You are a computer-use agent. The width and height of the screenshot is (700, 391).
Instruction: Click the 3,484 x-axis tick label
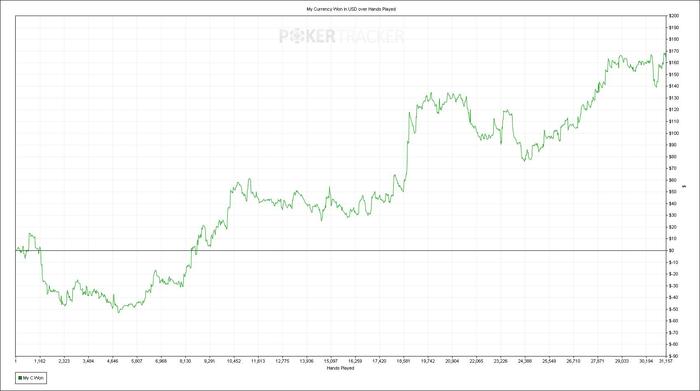[88, 361]
